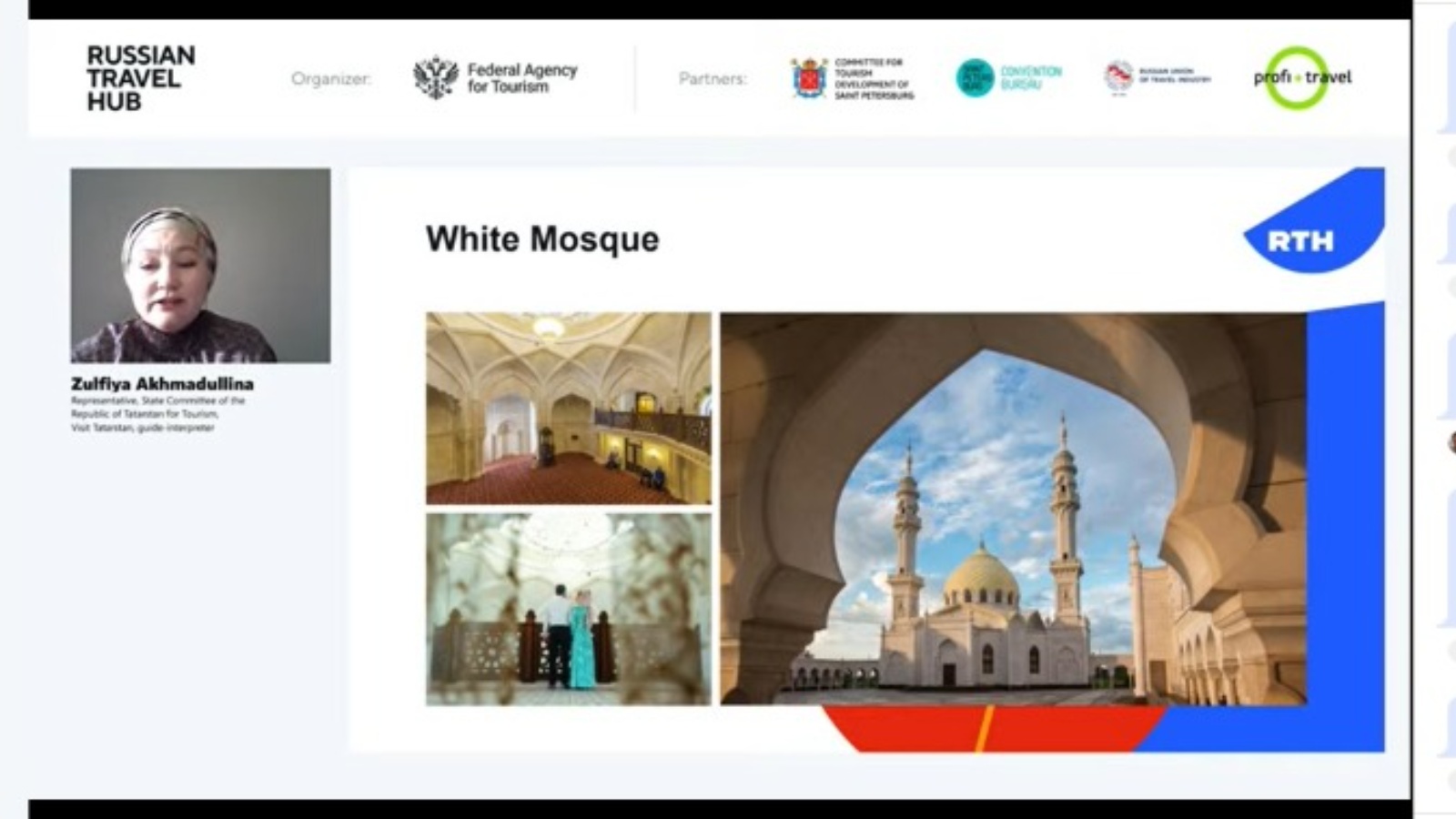Screen dimensions: 1456x819
Task: Click the teal Convention Bureau circle logo
Action: coord(975,78)
